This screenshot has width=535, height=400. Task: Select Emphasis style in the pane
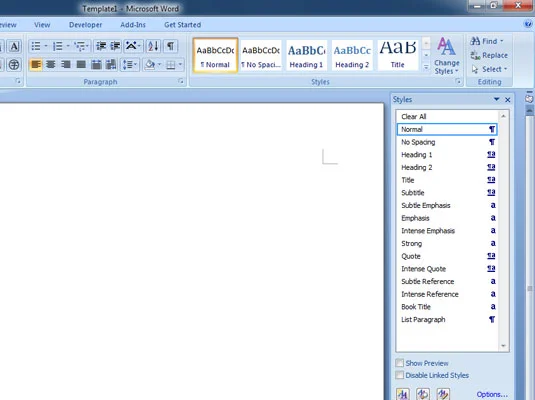pos(447,218)
